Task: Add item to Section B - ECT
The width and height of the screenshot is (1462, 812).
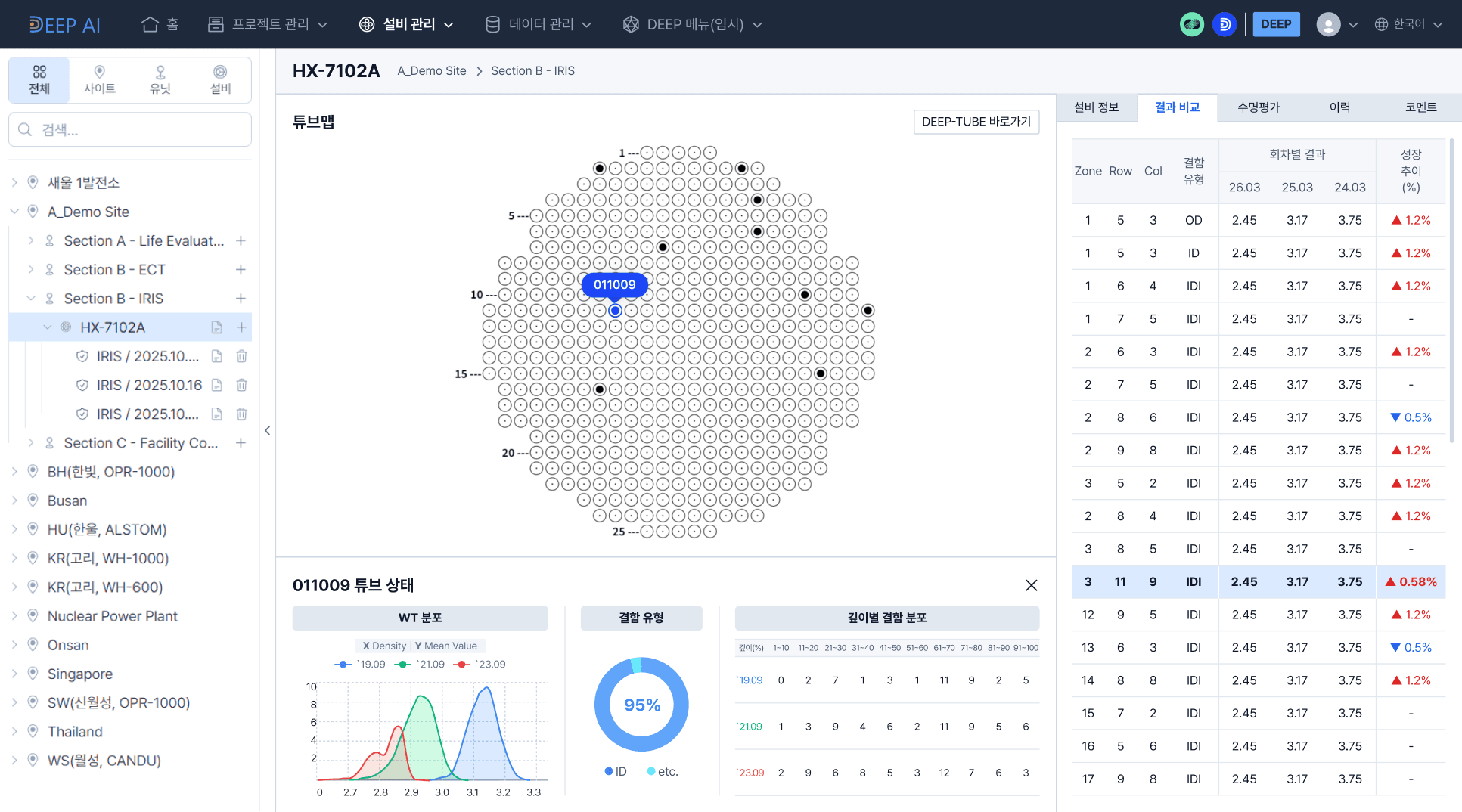Action: pos(241,270)
